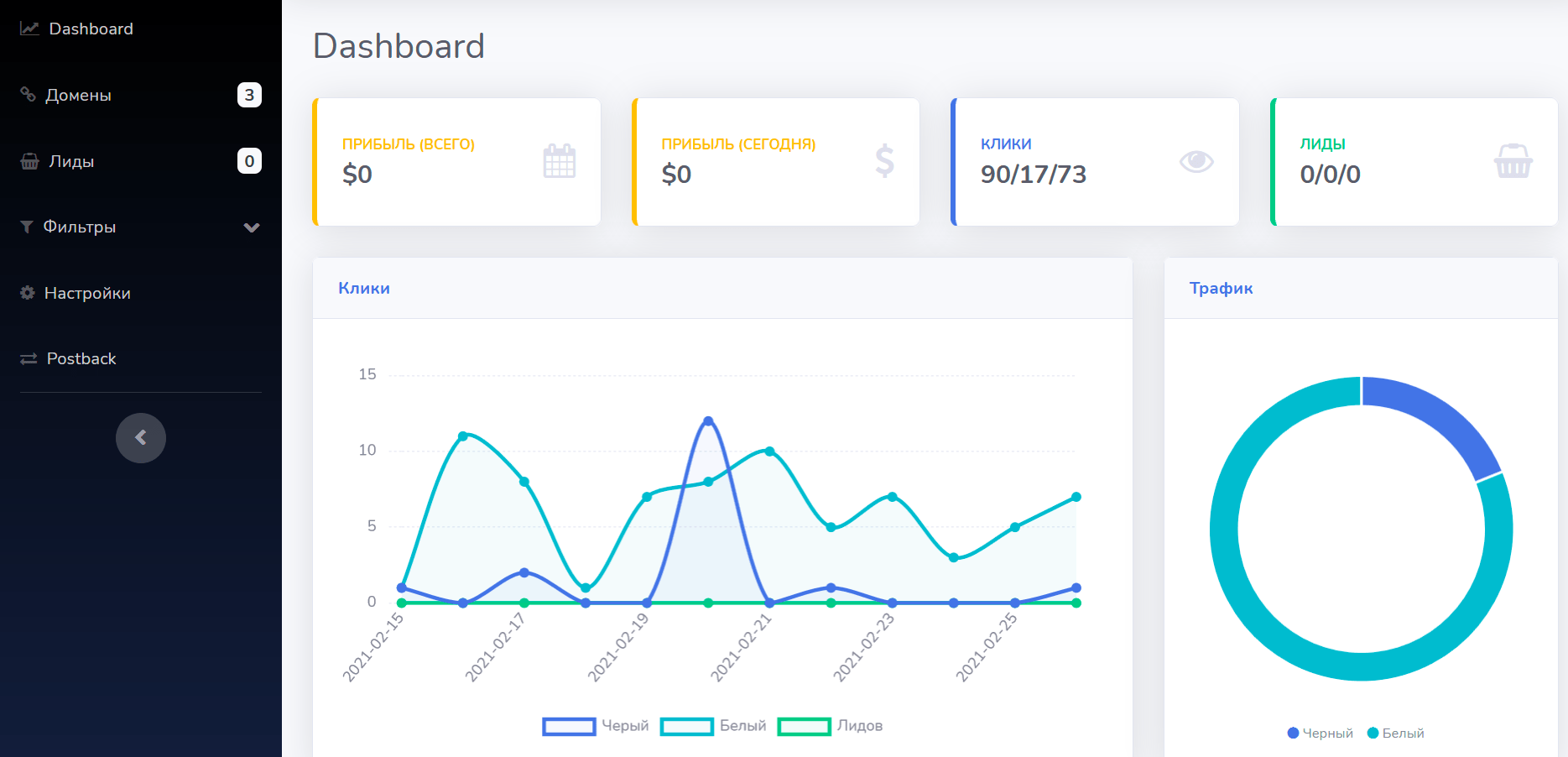Image resolution: width=1568 pixels, height=757 pixels.
Task: Toggle the Белый series in Клики chart legend
Action: tap(713, 726)
